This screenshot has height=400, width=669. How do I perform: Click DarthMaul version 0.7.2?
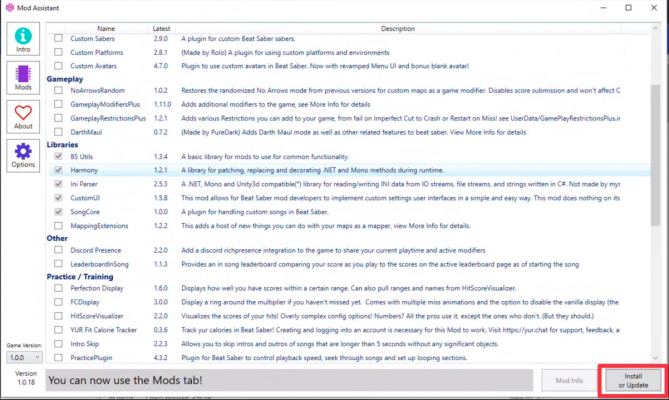point(160,132)
